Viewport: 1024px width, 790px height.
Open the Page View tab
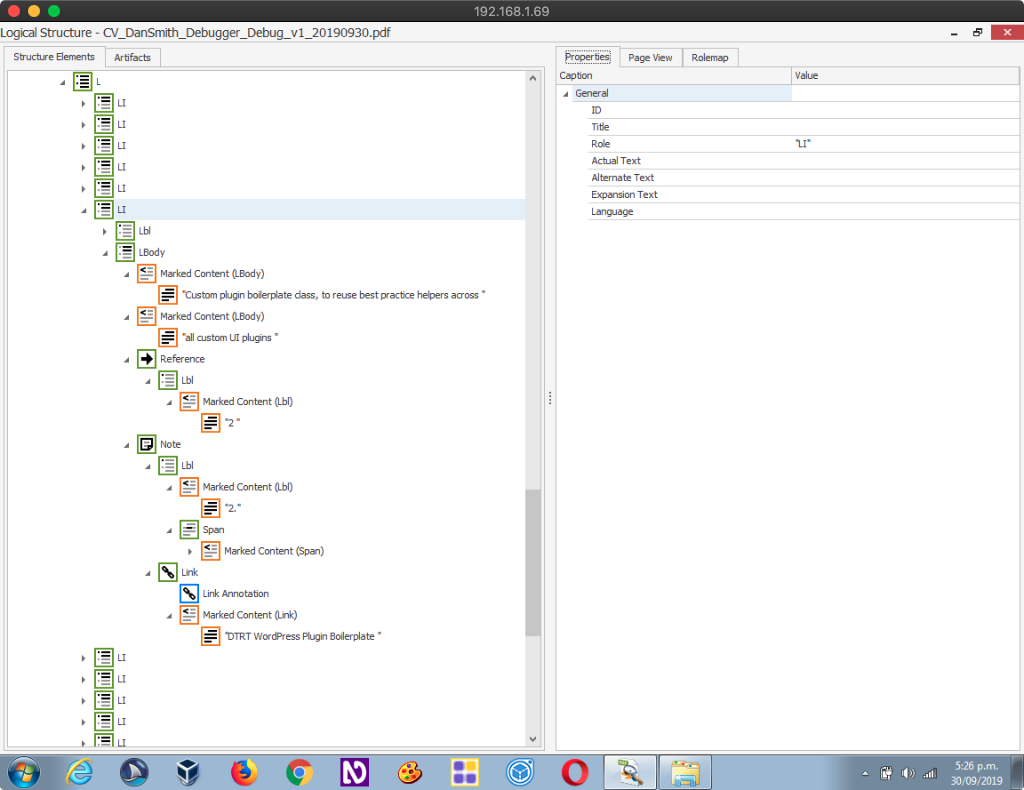tap(650, 58)
